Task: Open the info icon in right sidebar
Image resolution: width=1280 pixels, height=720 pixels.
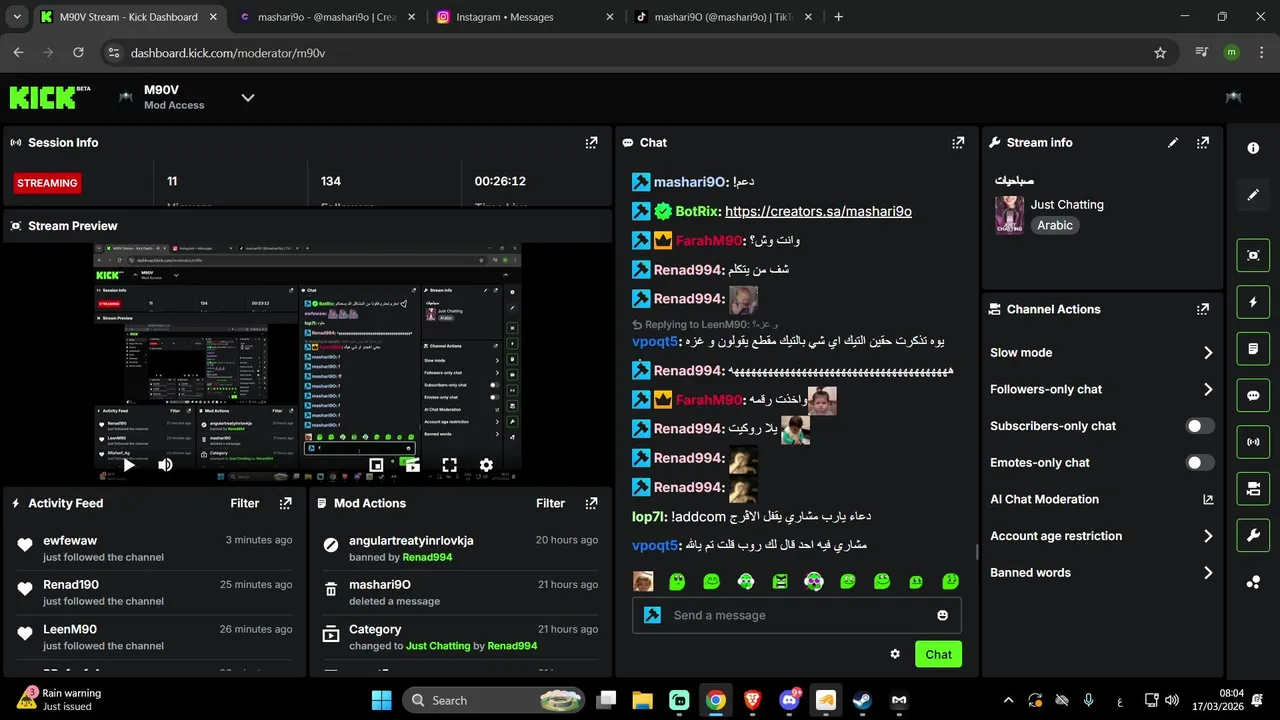Action: pyautogui.click(x=1253, y=148)
